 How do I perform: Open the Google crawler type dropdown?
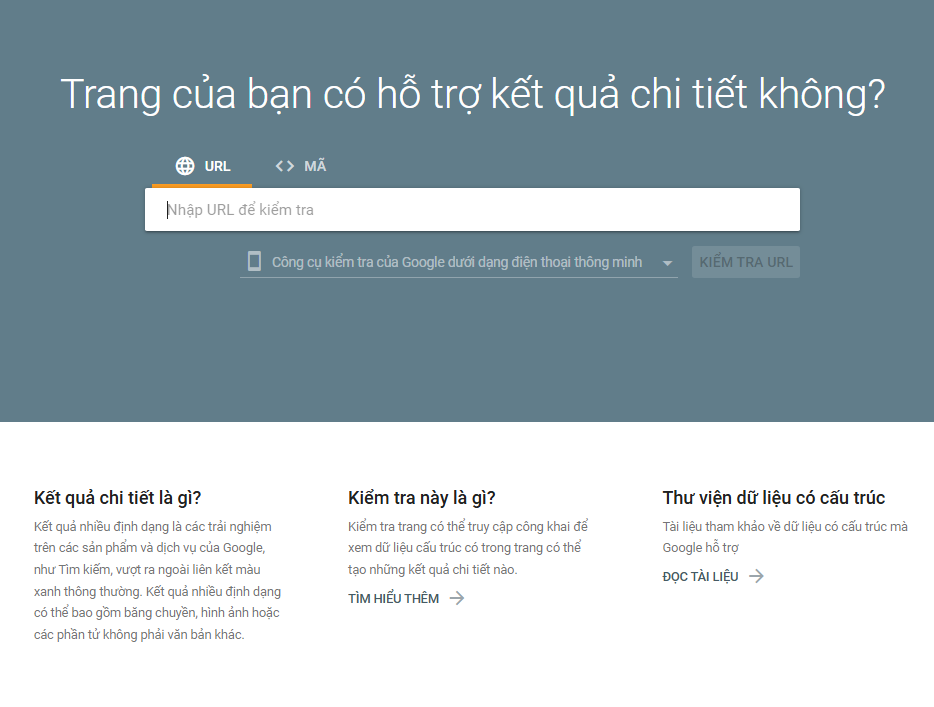[456, 262]
